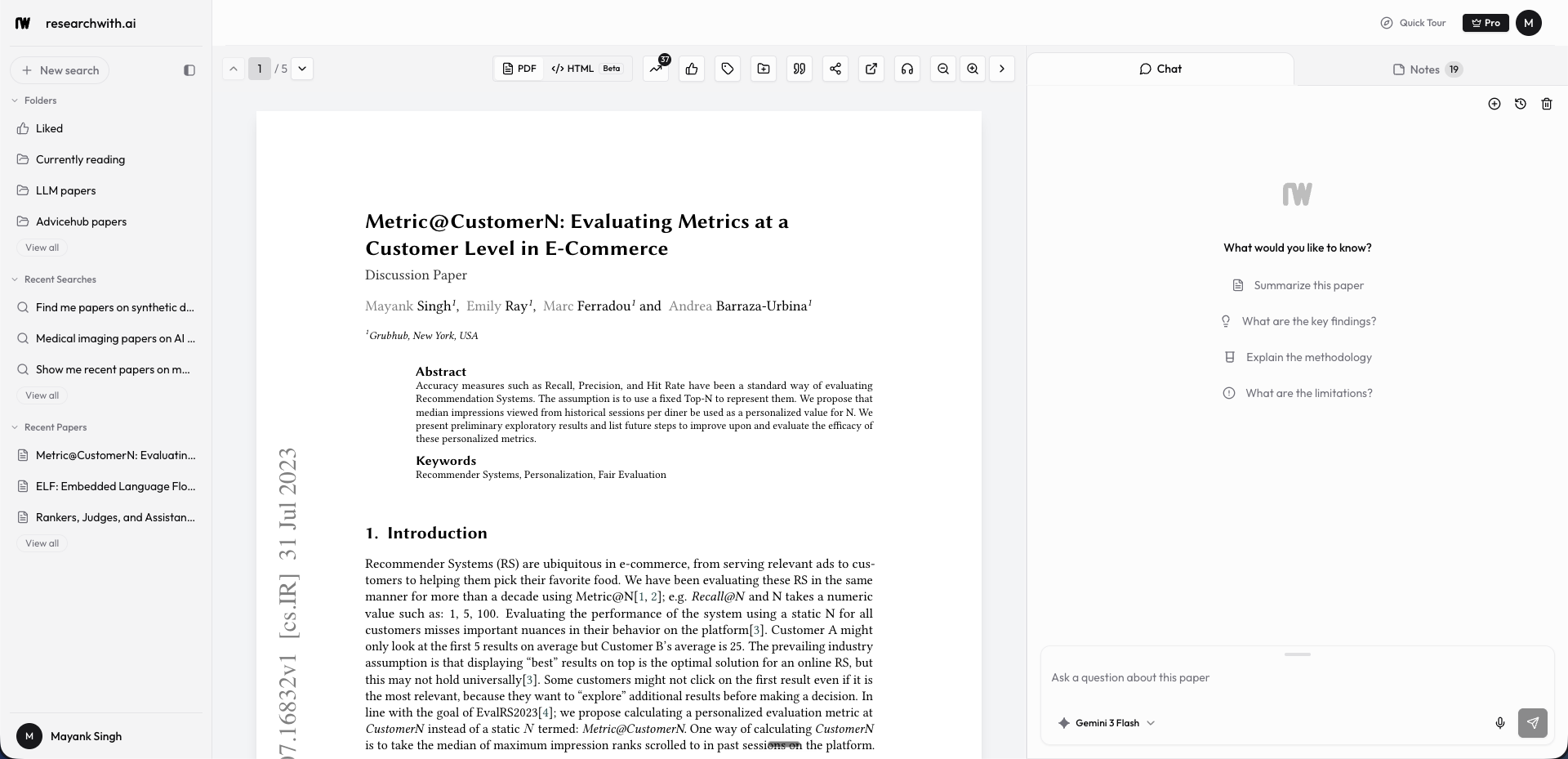Click the 'Ask a question about this paper' field
This screenshot has height=759, width=1568.
click(1297, 678)
